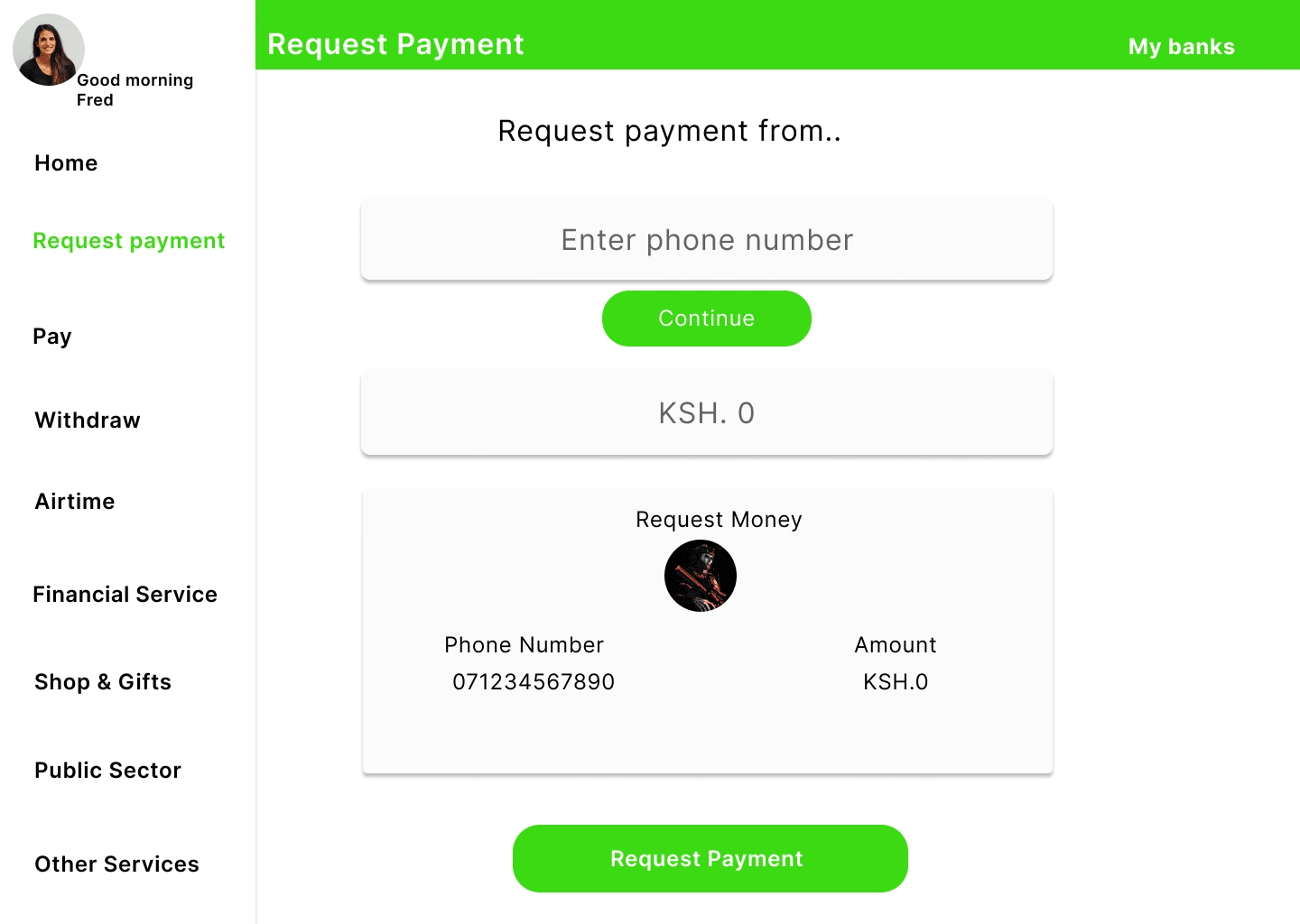Navigate to Shop & Gifts
This screenshot has height=924, width=1300.
(x=103, y=682)
